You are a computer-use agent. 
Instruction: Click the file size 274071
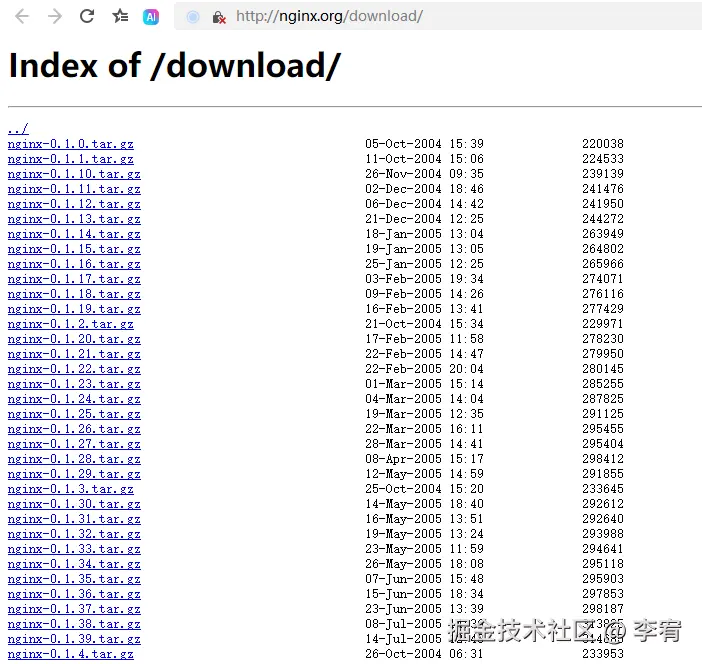click(603, 279)
